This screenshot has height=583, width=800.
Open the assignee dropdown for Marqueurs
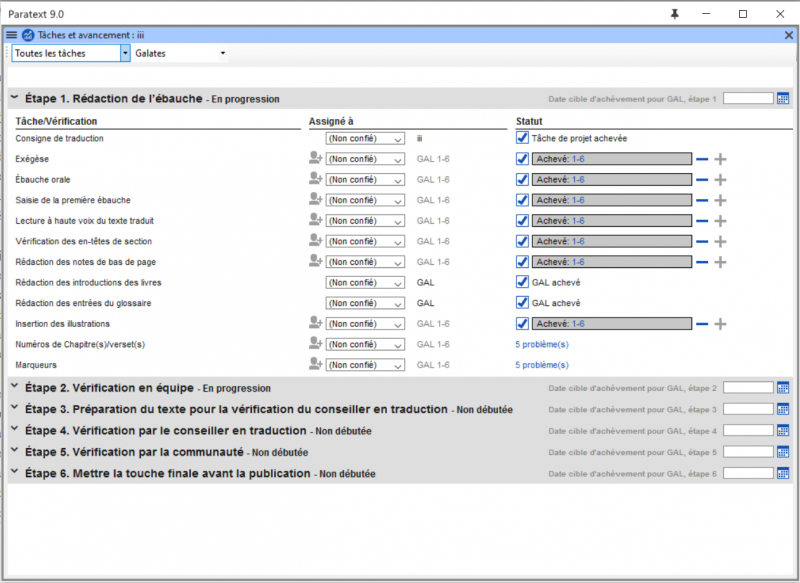pos(365,365)
